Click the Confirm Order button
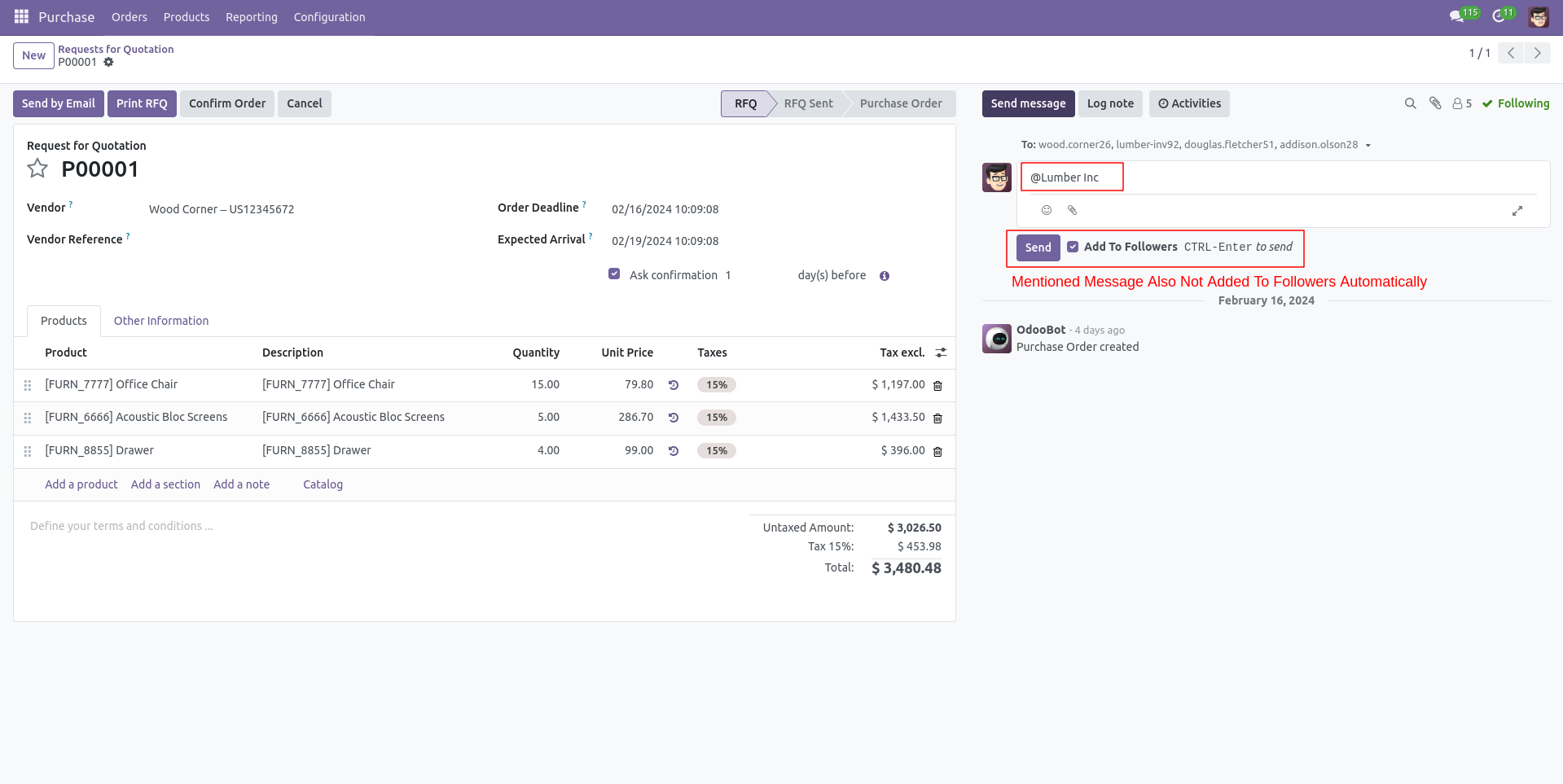Viewport: 1563px width, 784px height. point(227,103)
